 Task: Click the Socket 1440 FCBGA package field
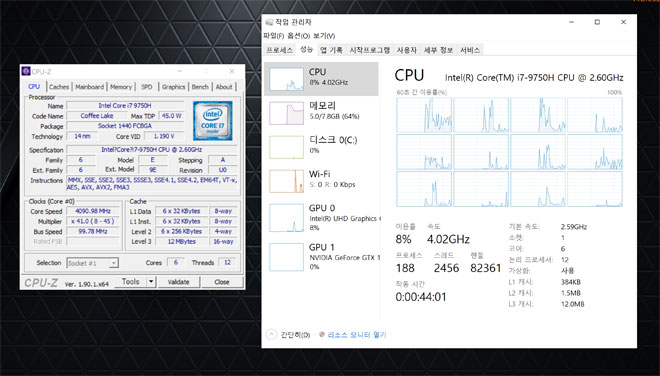pyautogui.click(x=125, y=126)
